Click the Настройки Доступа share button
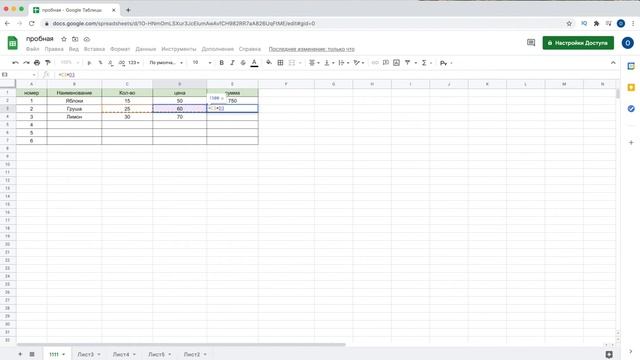 click(x=578, y=43)
